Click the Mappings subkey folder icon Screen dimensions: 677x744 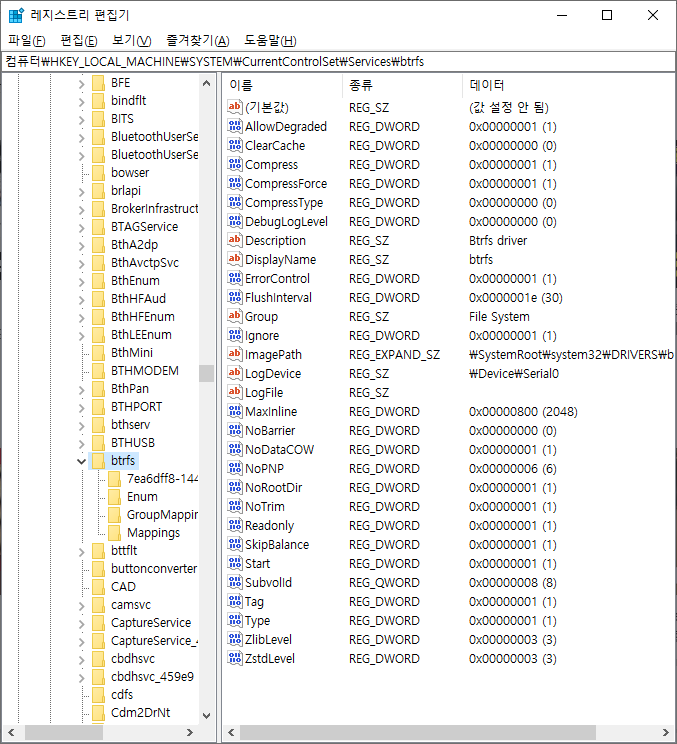(x=114, y=532)
